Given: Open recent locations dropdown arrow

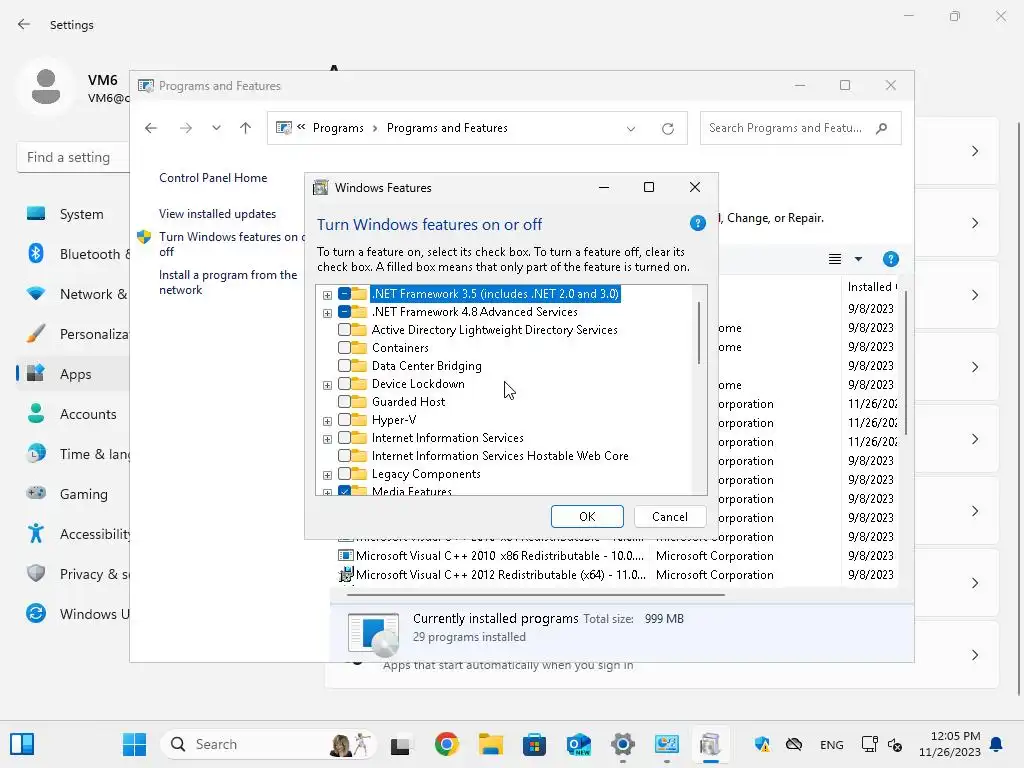Looking at the screenshot, I should [x=216, y=128].
